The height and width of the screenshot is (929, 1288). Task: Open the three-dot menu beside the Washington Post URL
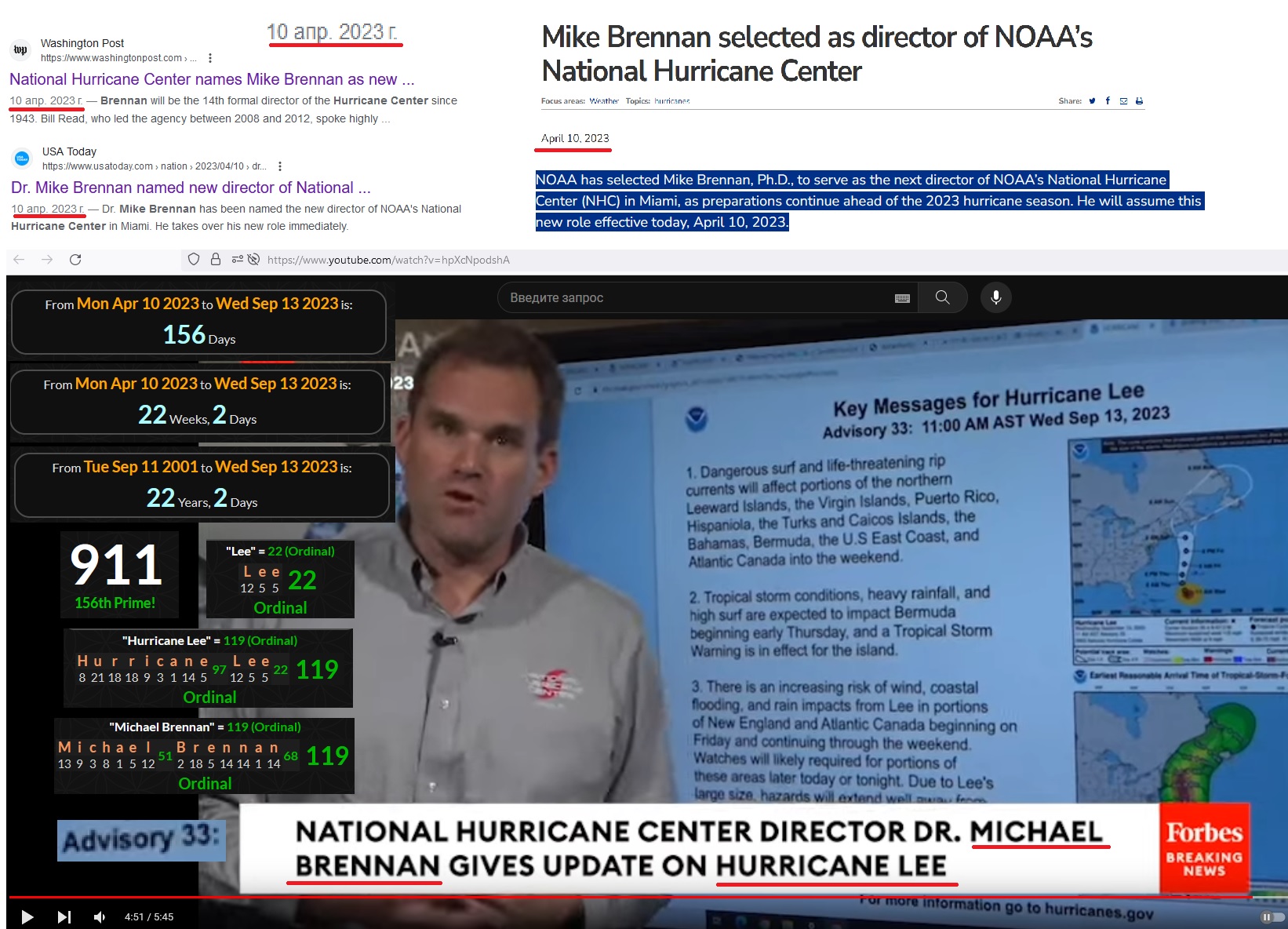(x=210, y=58)
